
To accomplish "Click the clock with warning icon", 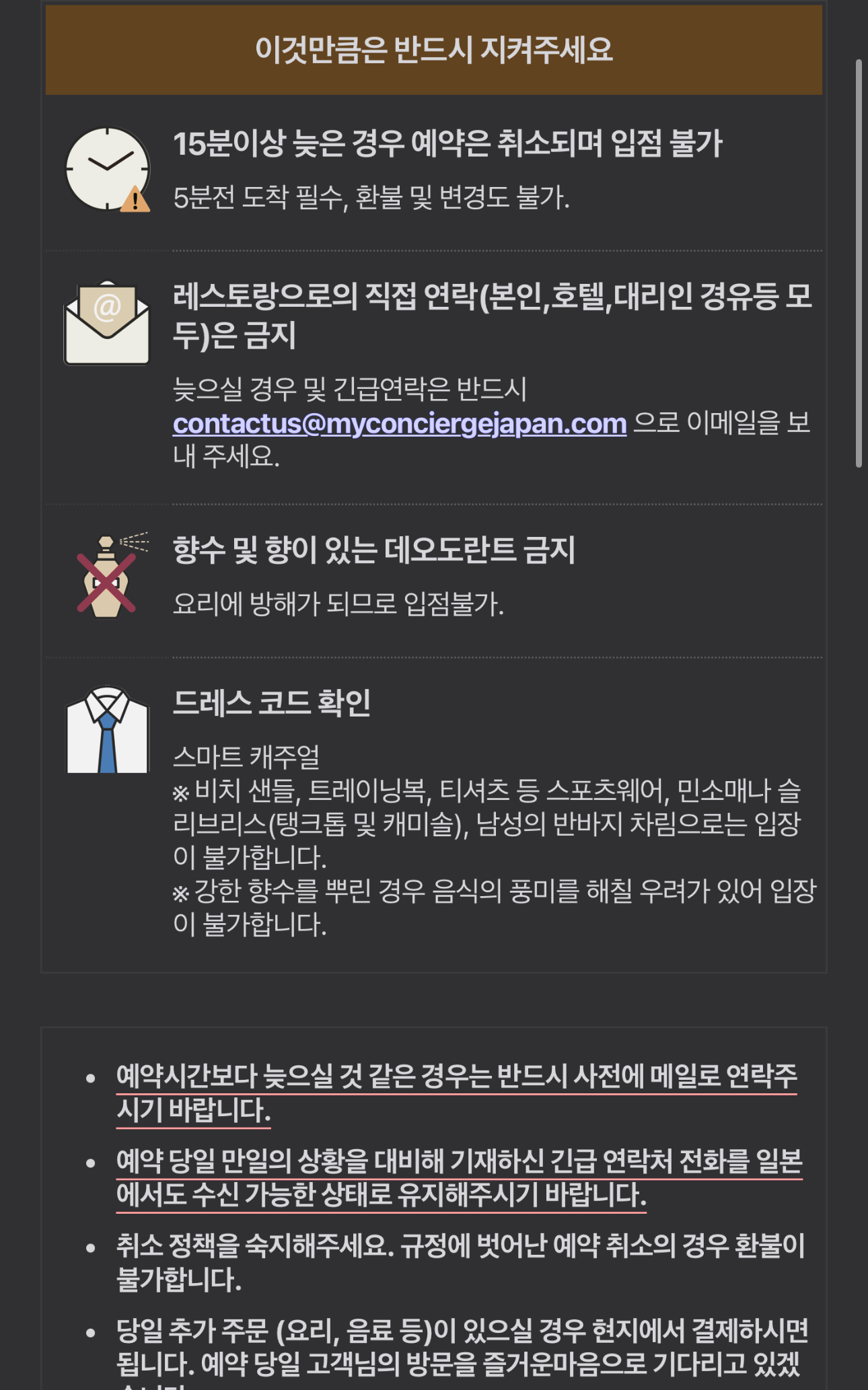I will tap(108, 170).
